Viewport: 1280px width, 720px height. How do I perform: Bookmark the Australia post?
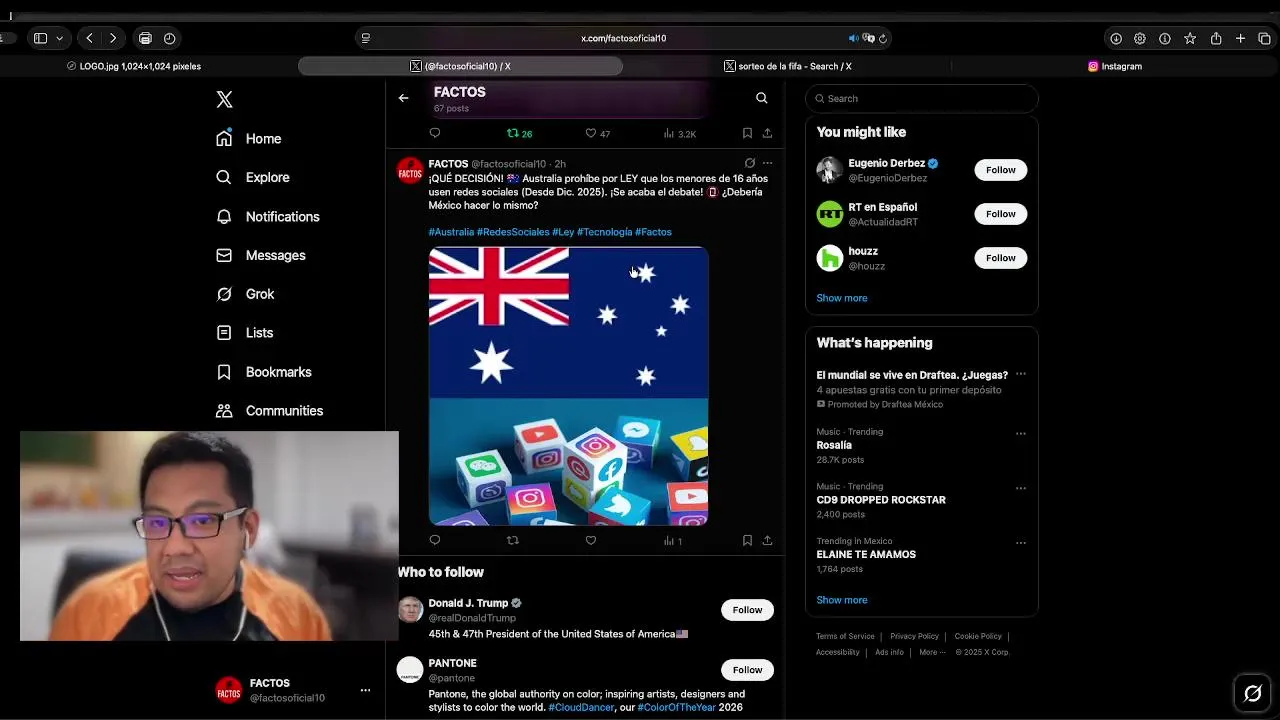point(747,540)
